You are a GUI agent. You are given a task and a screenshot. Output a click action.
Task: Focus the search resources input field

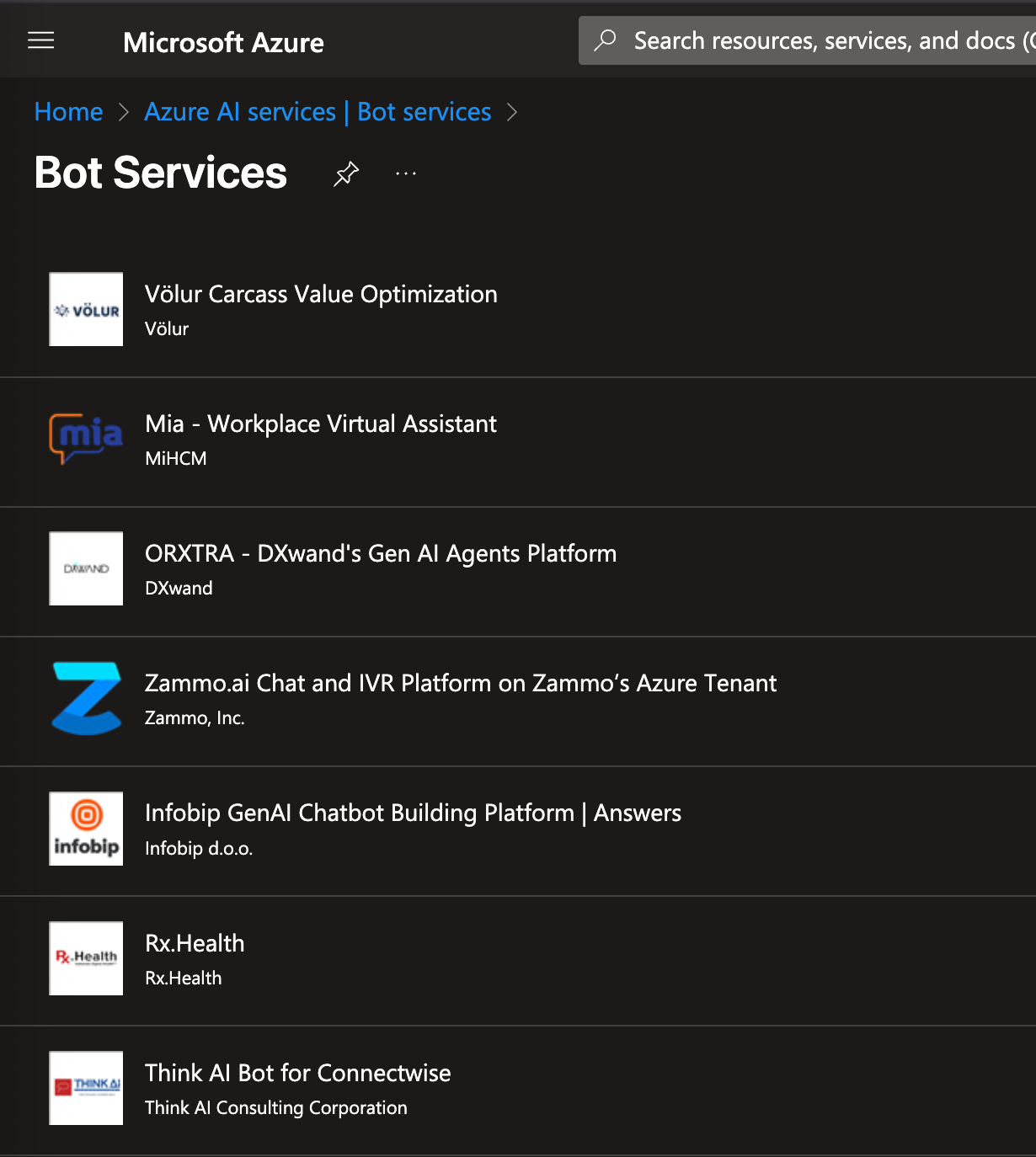tap(807, 40)
